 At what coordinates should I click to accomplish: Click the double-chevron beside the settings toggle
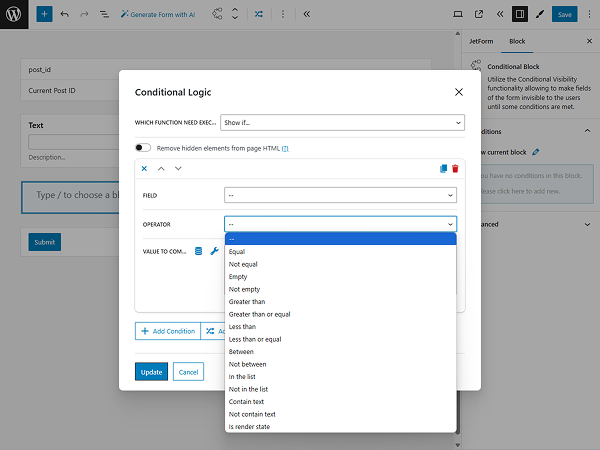[500, 14]
